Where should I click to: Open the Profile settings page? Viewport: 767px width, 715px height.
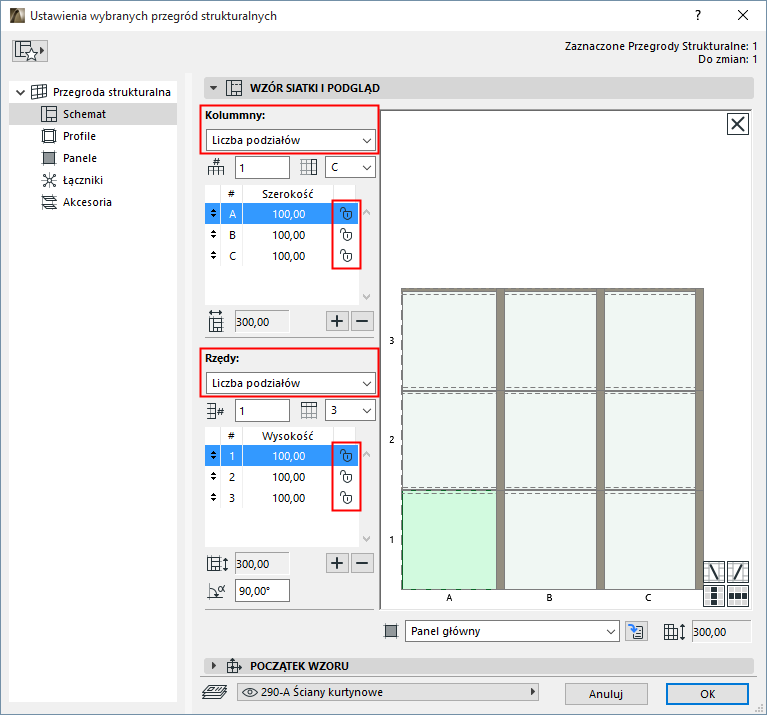(x=79, y=136)
